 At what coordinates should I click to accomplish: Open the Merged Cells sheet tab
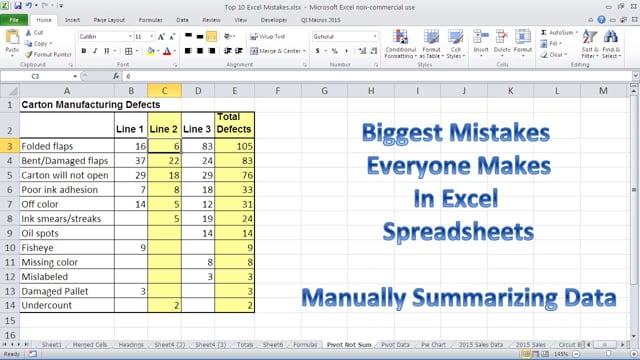pyautogui.click(x=89, y=345)
